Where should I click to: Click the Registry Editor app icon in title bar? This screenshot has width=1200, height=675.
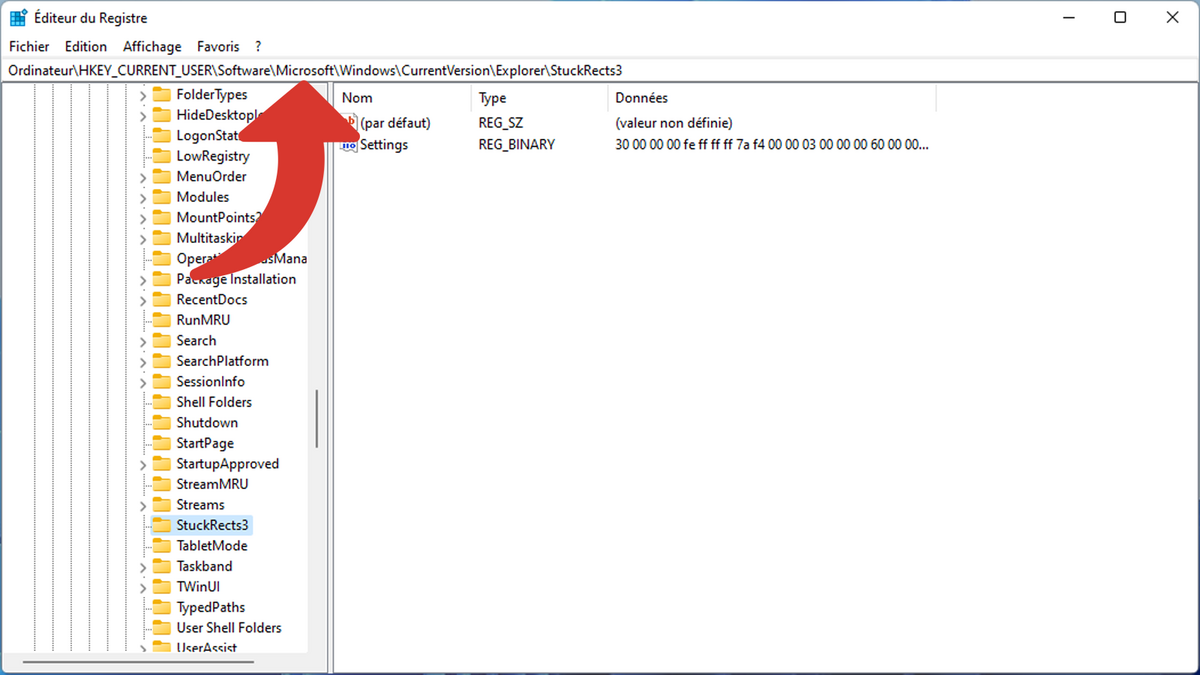coord(18,17)
